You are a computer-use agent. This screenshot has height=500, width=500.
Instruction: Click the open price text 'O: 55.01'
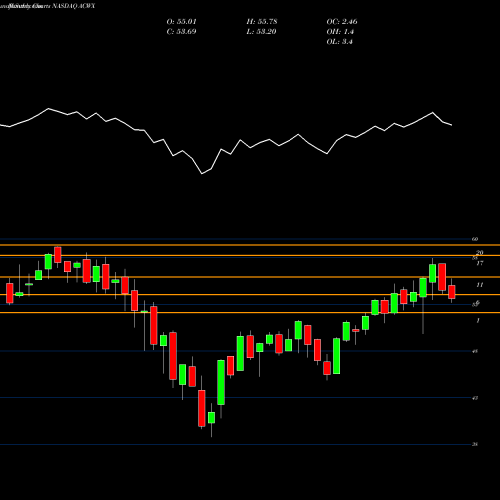point(181,22)
